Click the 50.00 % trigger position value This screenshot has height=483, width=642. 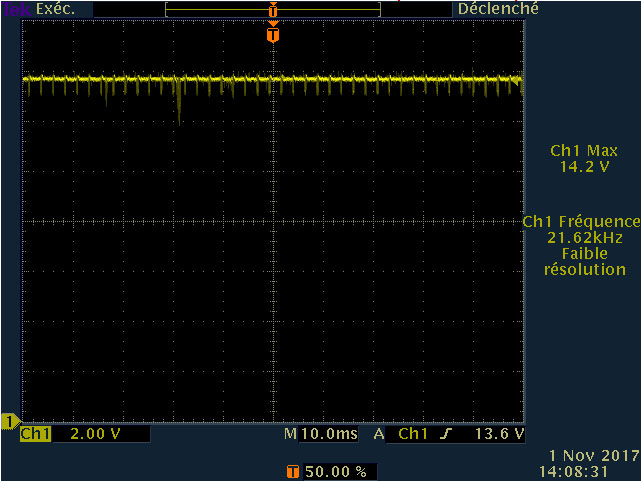click(336, 472)
